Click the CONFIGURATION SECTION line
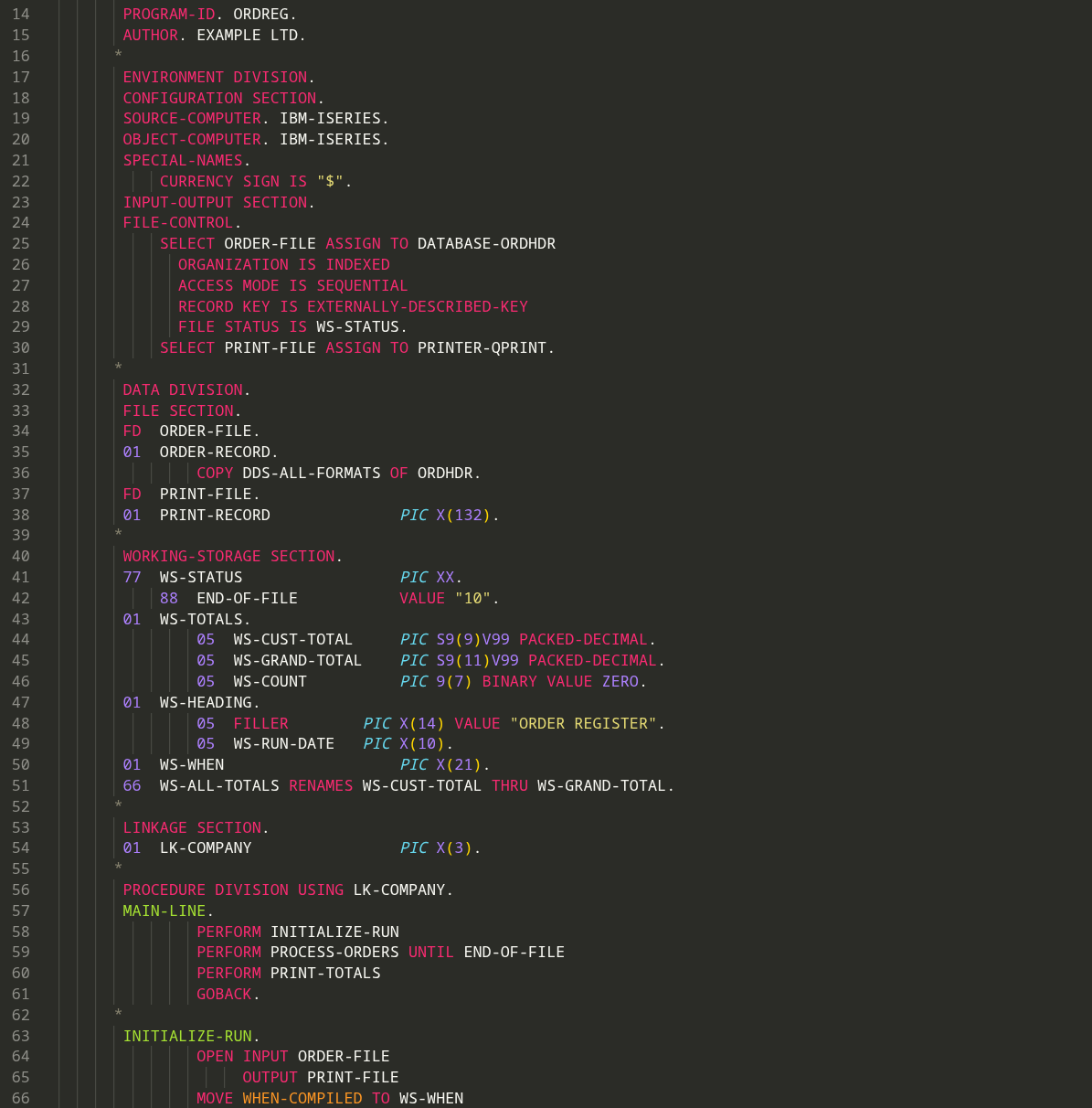This screenshot has width=1092, height=1108. tap(219, 99)
